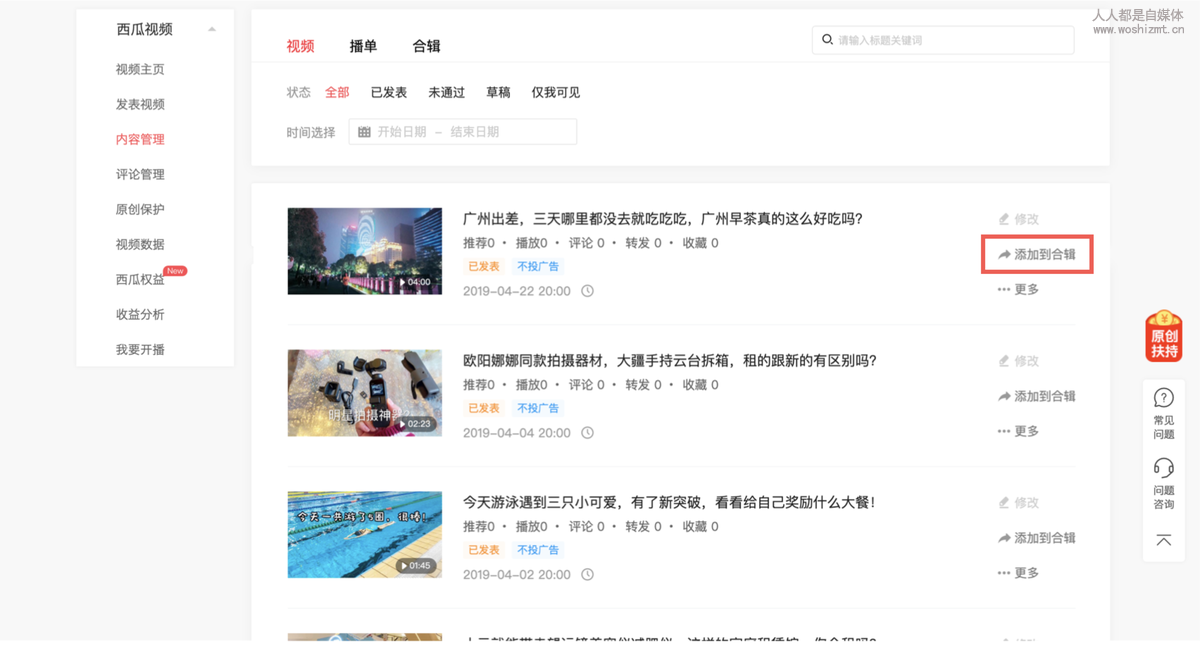Select 内容管理 in the sidebar
Viewport: 1200px width, 645px height.
[140, 139]
